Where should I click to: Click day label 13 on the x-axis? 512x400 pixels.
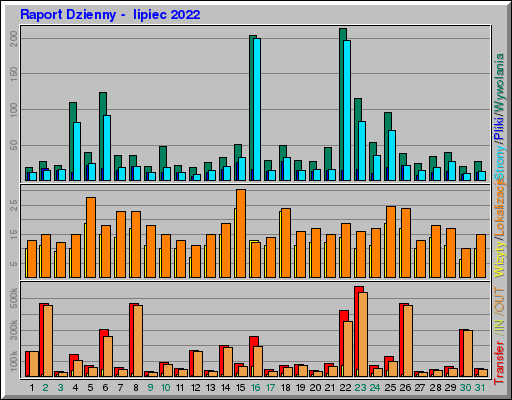click(x=210, y=388)
